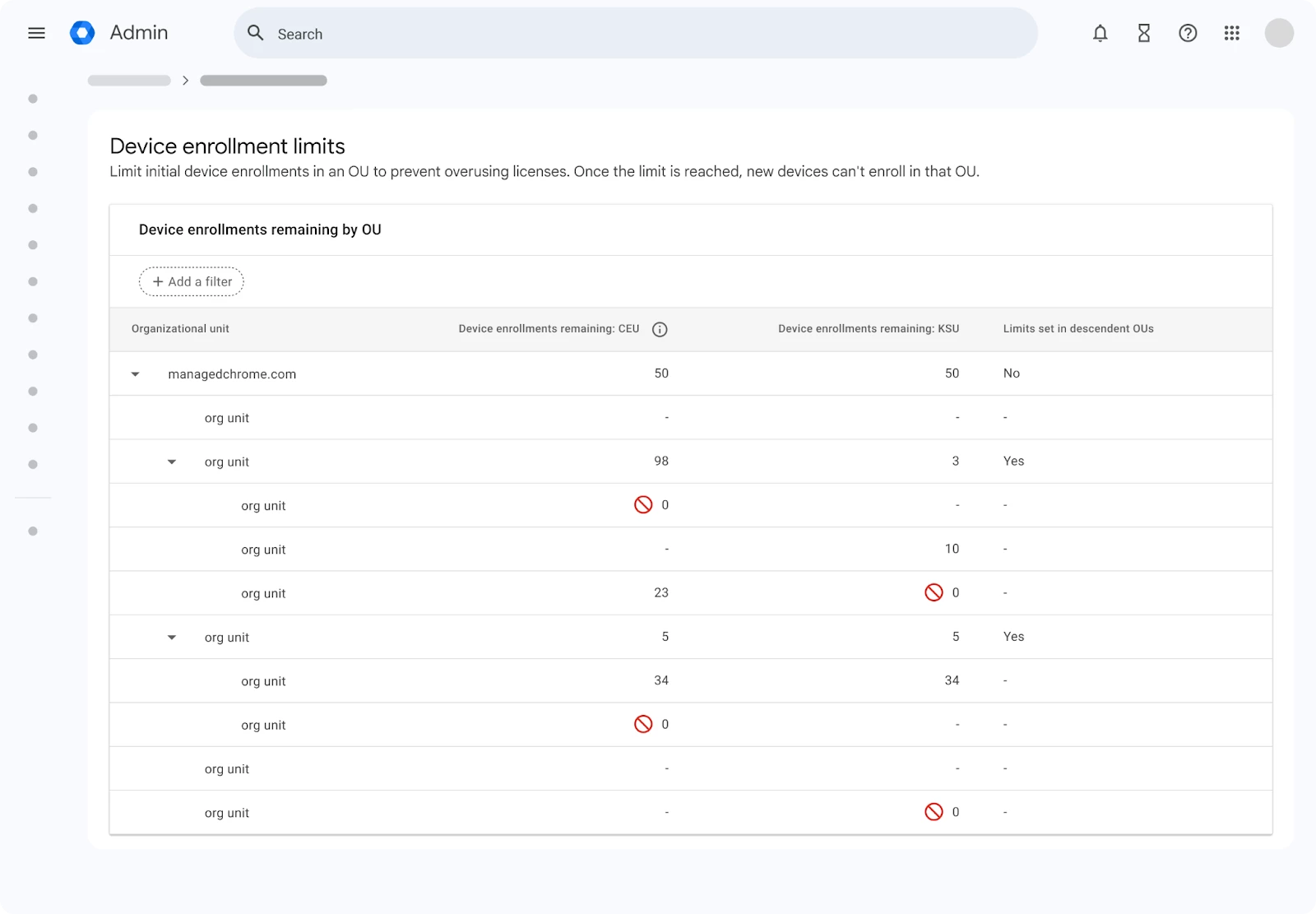Open the main hamburger menu
The height and width of the screenshot is (914, 1316).
(x=36, y=33)
